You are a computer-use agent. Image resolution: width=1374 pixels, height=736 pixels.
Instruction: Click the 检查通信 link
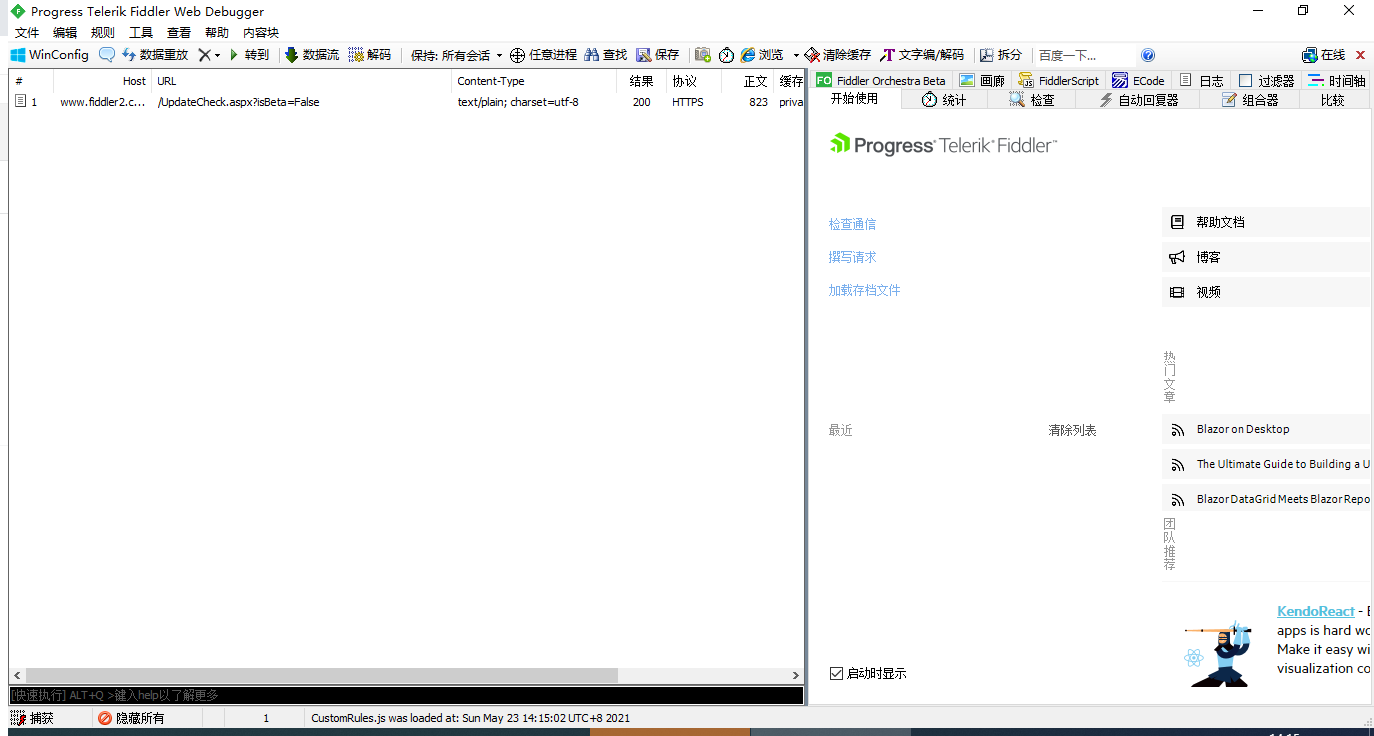(852, 224)
